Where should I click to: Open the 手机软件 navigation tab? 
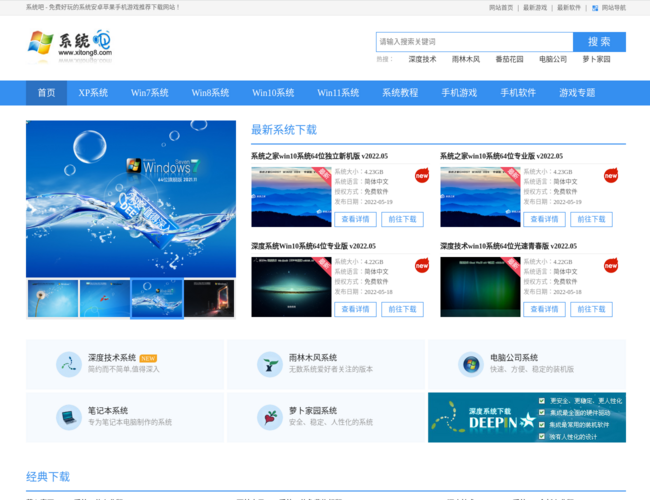[x=518, y=93]
